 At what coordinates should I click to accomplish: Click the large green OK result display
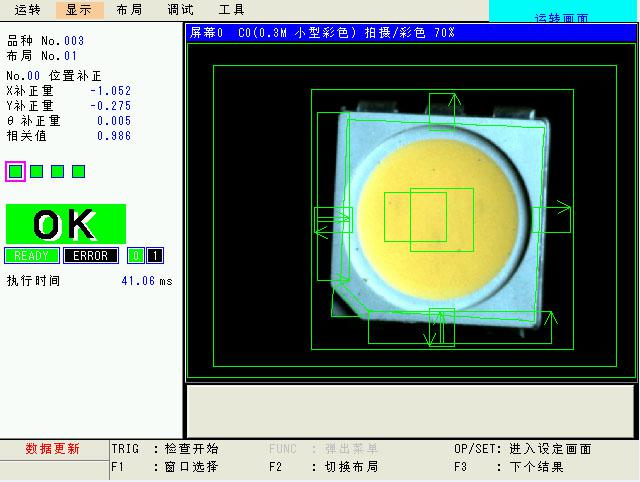tap(66, 224)
